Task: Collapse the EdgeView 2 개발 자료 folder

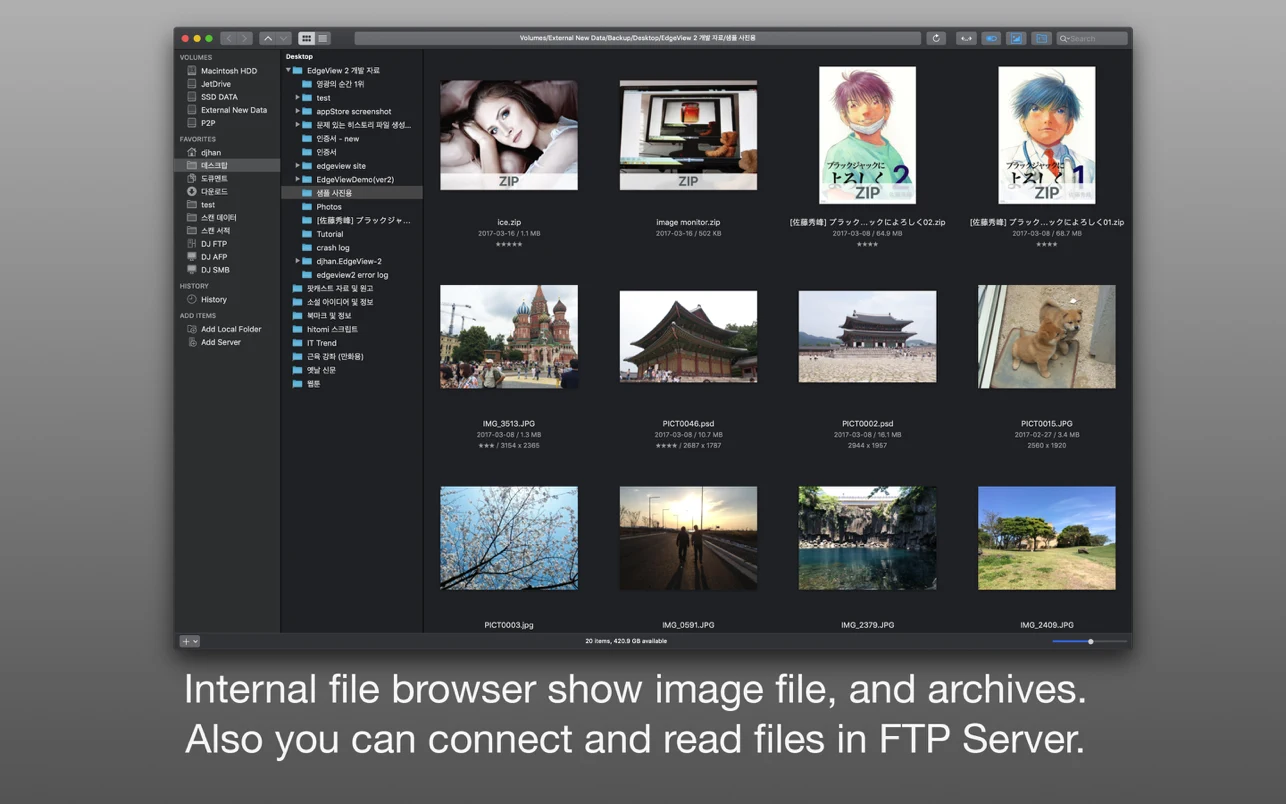Action: (287, 70)
